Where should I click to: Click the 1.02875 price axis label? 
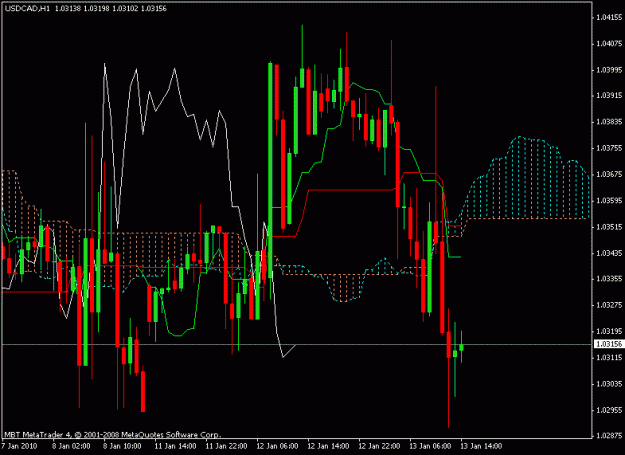609,436
